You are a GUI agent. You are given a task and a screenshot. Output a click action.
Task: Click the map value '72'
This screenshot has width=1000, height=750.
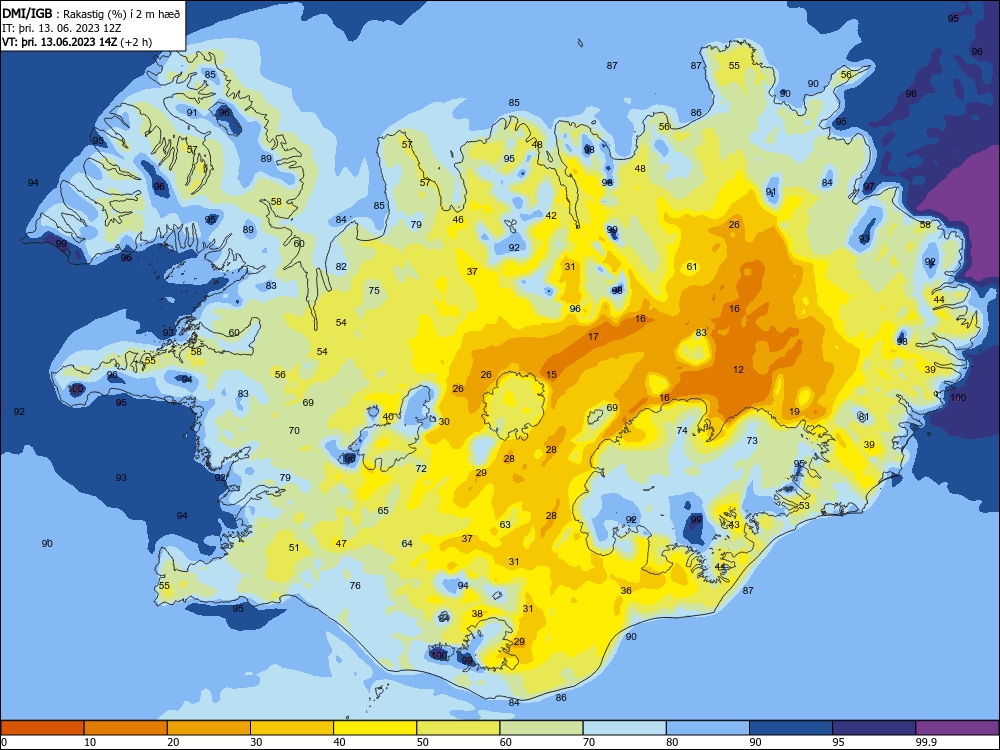(x=421, y=468)
